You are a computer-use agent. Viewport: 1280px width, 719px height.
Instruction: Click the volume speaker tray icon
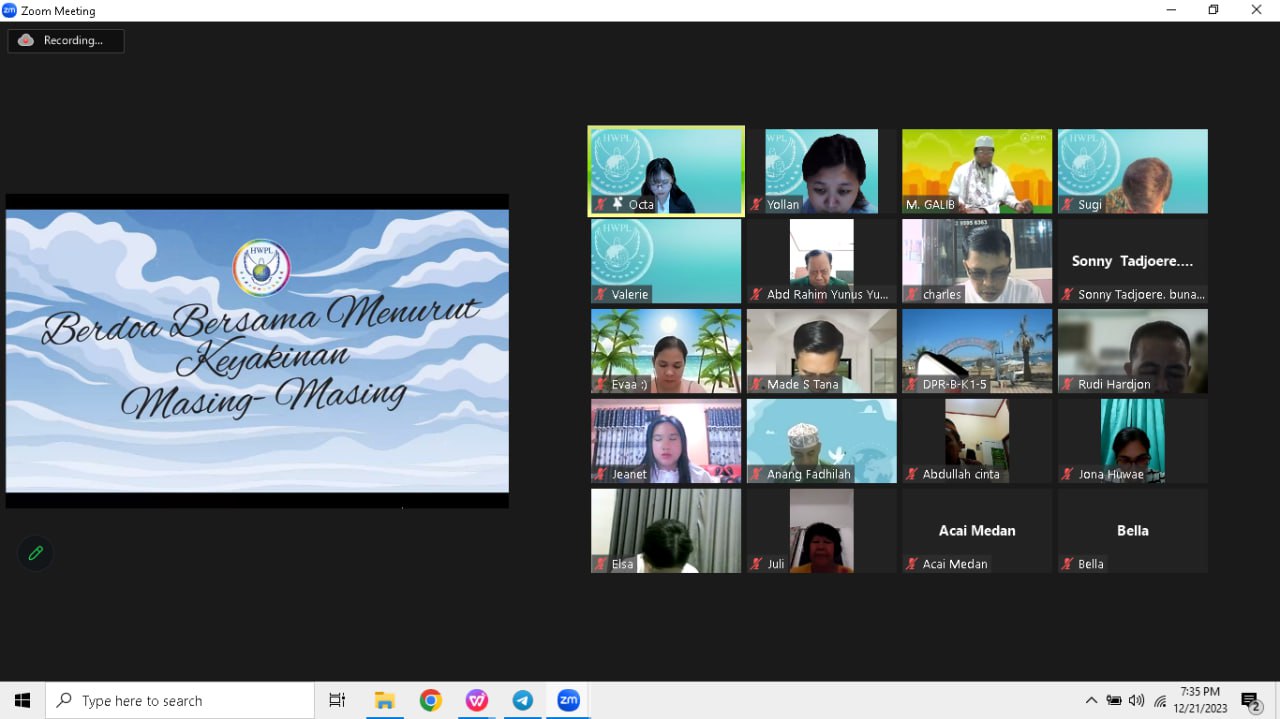[x=1136, y=700]
